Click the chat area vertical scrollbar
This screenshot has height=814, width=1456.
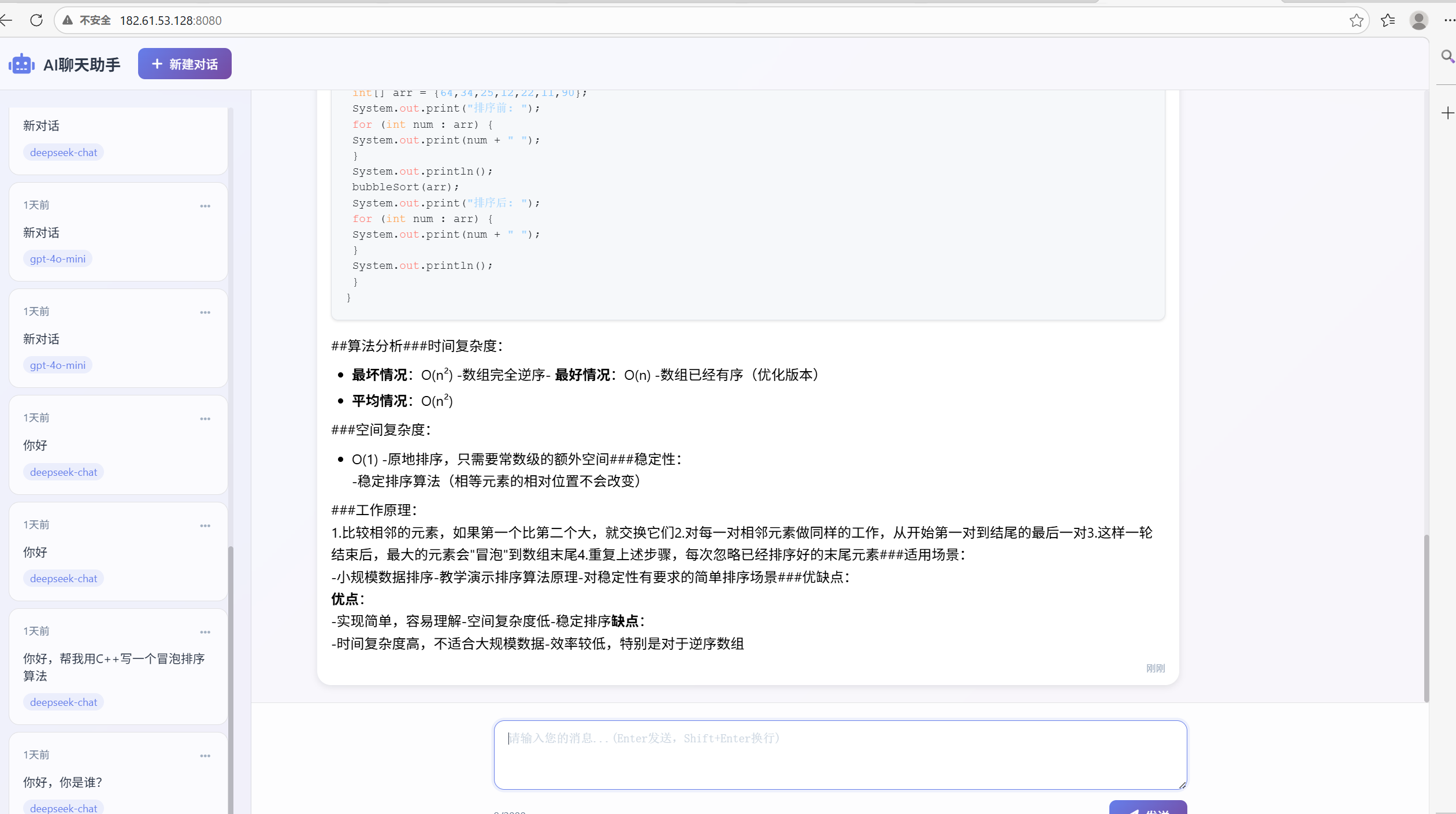coord(1426,619)
